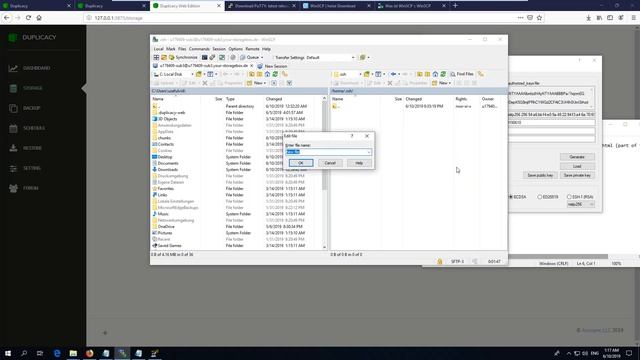The height and width of the screenshot is (360, 640).
Task: Click Find Files in the remote panel toolbar
Action: point(462,74)
